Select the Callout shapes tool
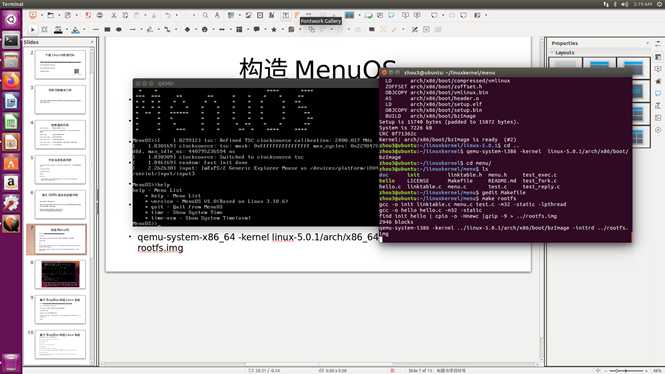 click(x=257, y=30)
